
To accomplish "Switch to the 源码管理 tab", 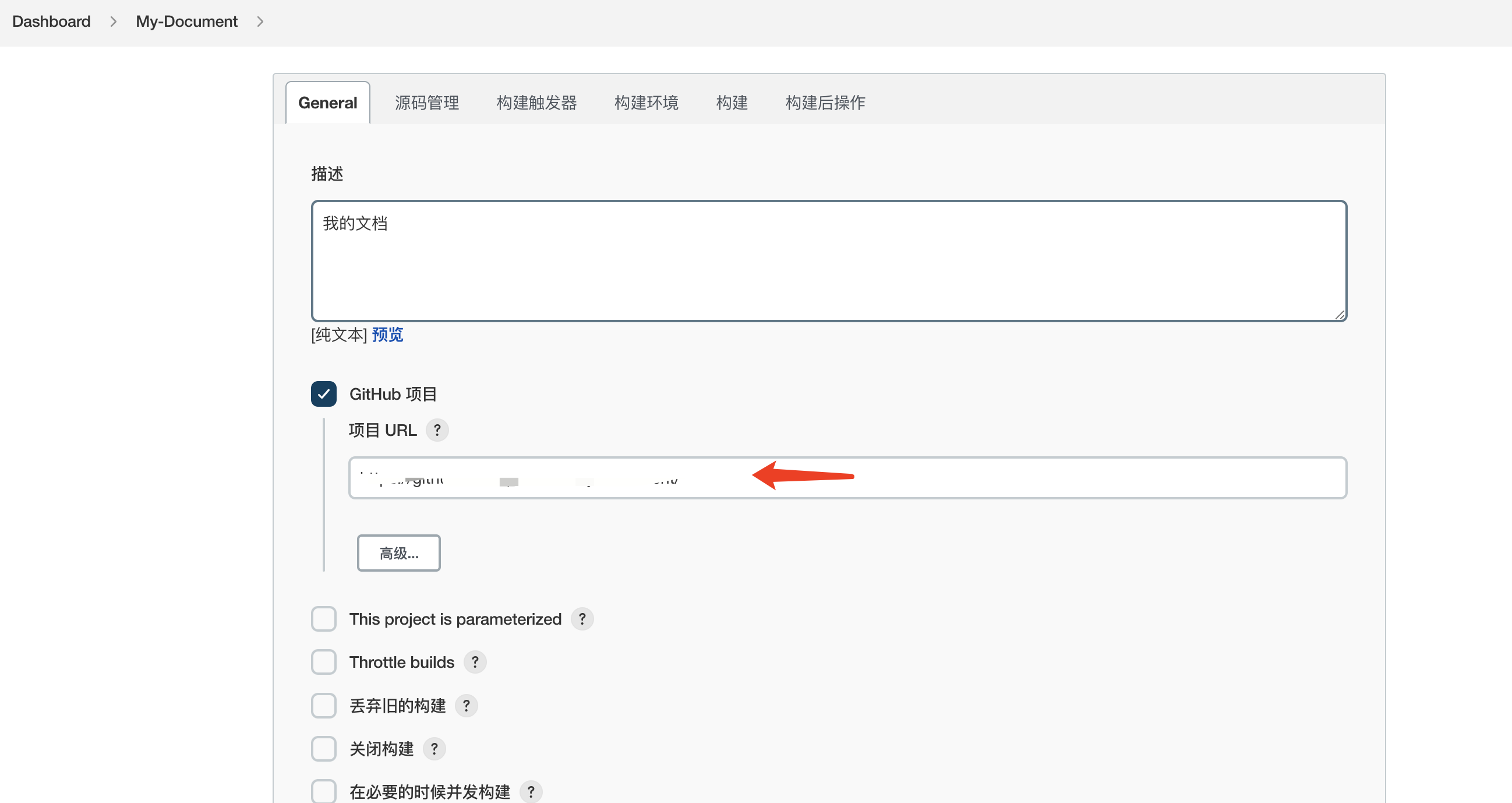I will [427, 103].
